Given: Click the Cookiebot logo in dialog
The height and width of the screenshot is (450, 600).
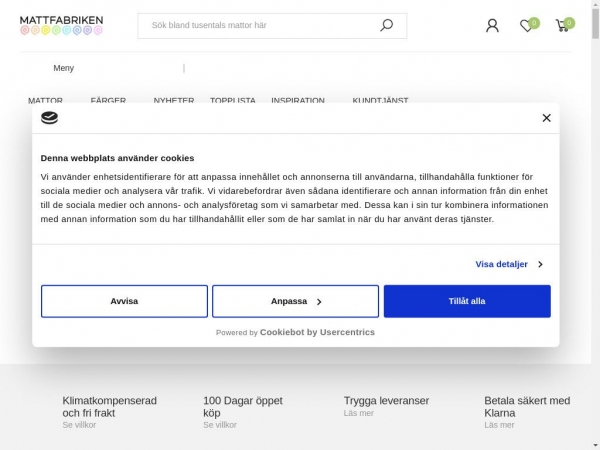Looking at the screenshot, I should [49, 118].
